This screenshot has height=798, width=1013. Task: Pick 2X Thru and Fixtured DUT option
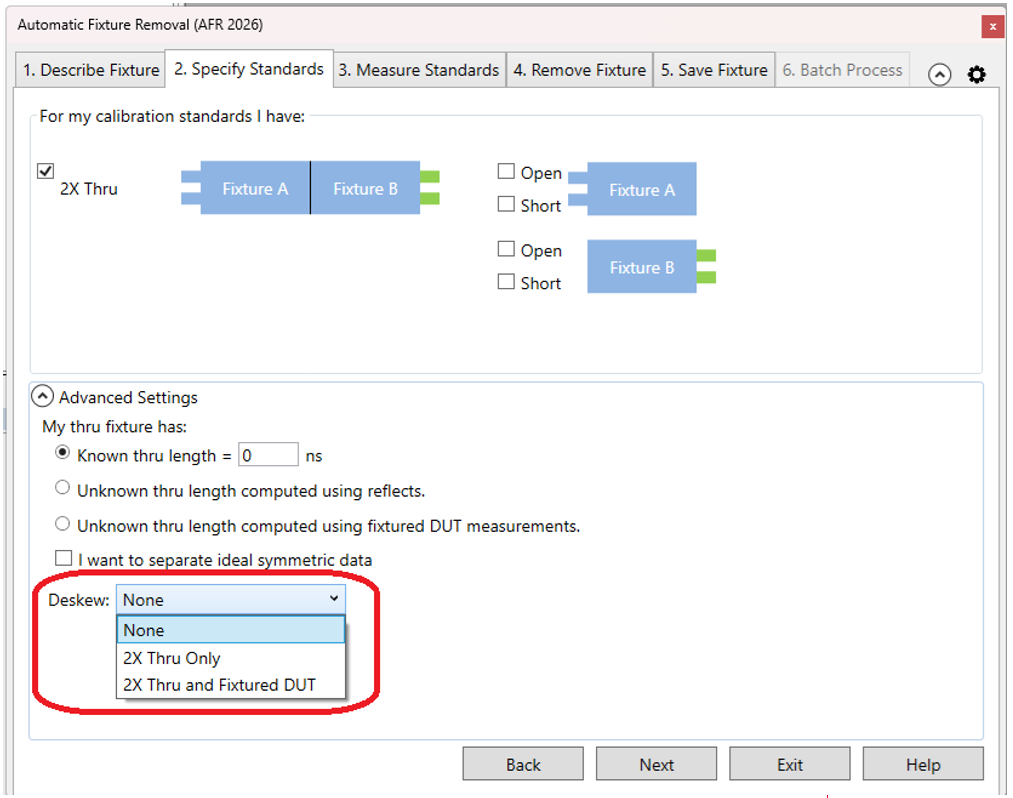tap(219, 685)
